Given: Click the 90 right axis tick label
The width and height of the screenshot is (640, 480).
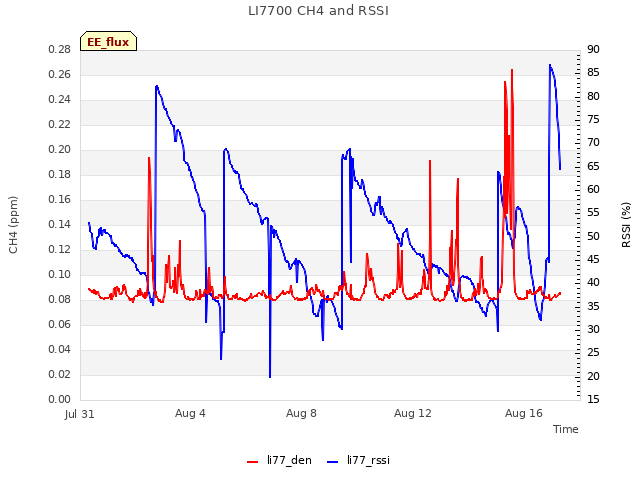Looking at the screenshot, I should [x=593, y=49].
